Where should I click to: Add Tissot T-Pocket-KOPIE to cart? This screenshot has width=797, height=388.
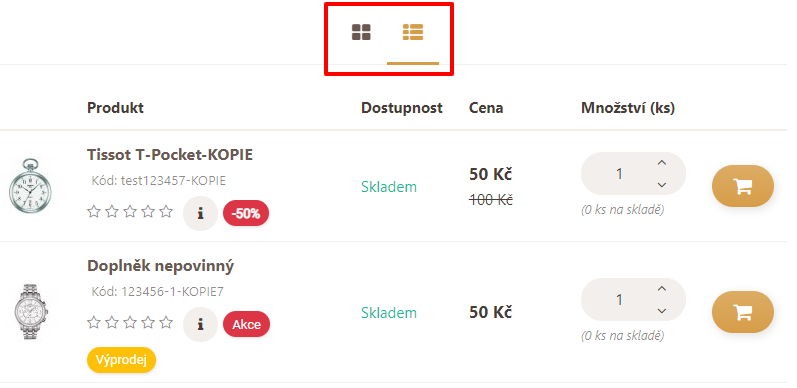click(743, 186)
